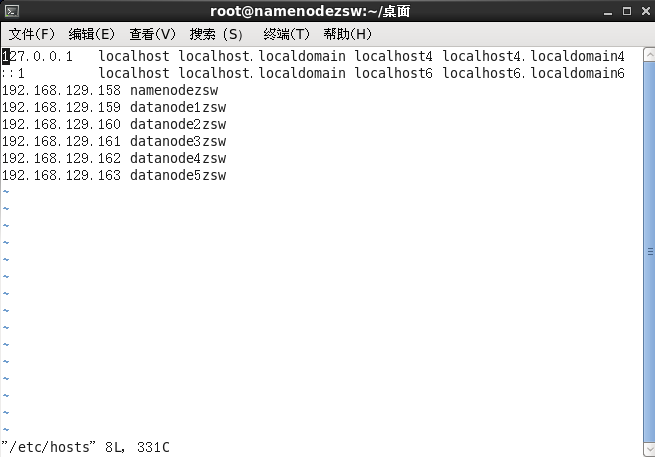Minimize the terminal window
The height and width of the screenshot is (457, 655).
[608, 12]
